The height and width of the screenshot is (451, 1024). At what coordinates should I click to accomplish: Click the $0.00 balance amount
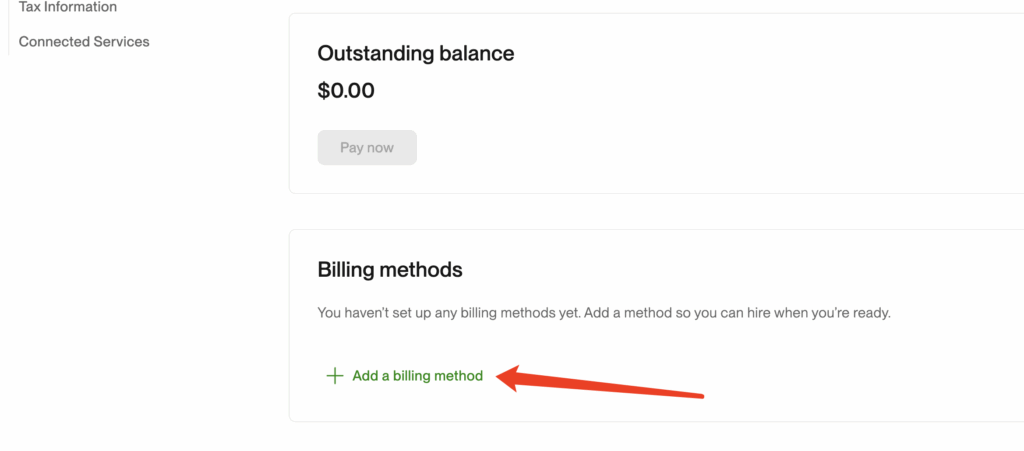346,91
